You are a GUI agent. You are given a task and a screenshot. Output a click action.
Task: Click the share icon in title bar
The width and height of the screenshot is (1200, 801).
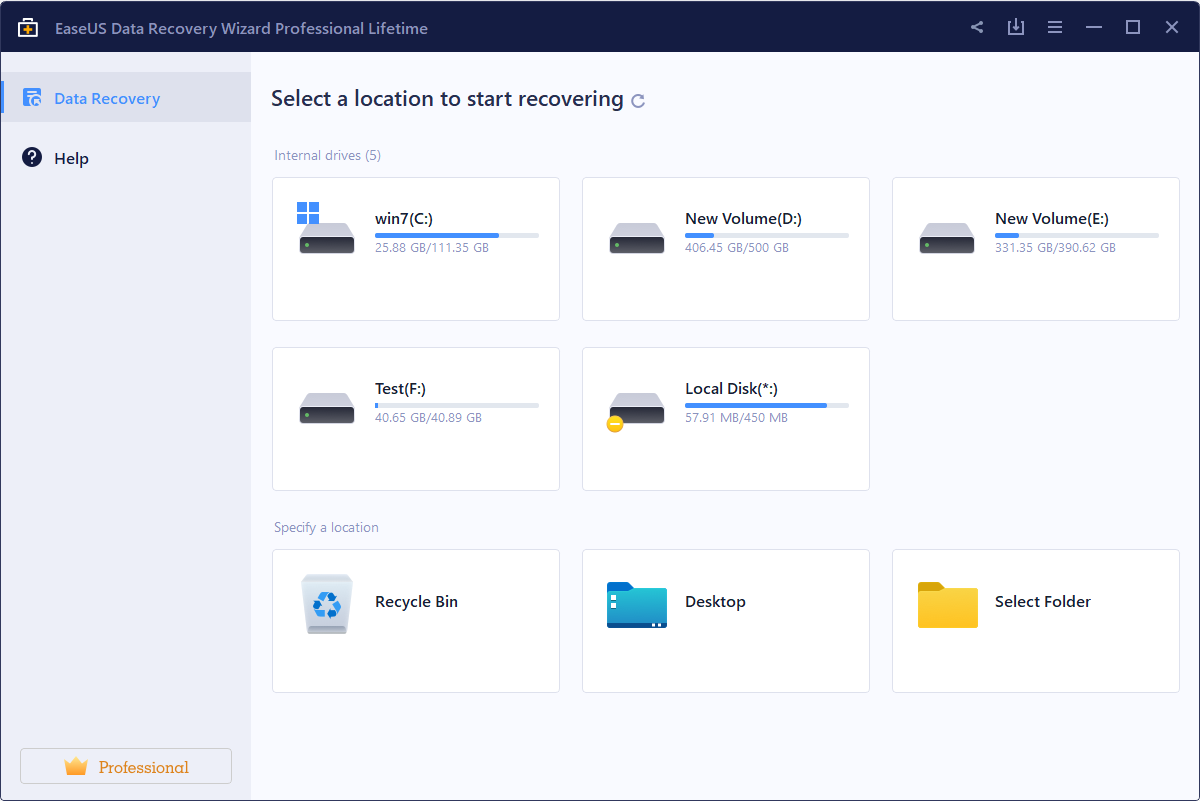pyautogui.click(x=977, y=27)
